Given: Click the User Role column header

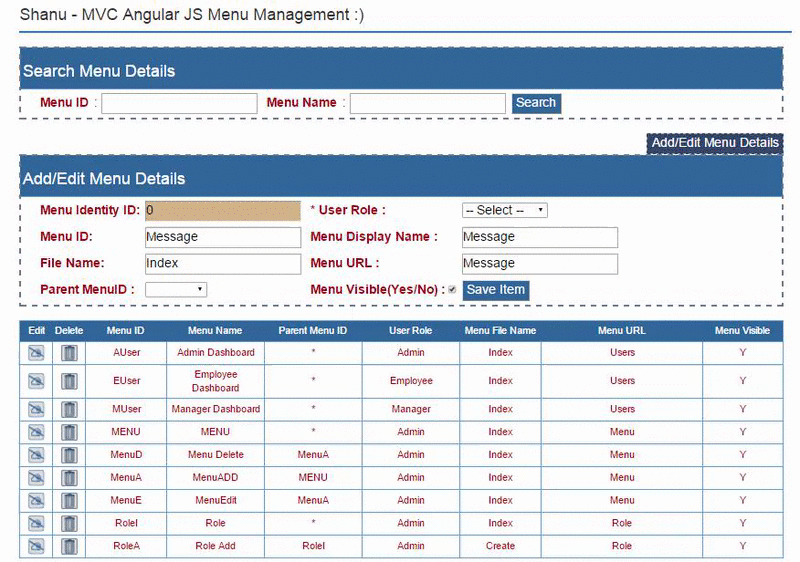Looking at the screenshot, I should pos(411,330).
